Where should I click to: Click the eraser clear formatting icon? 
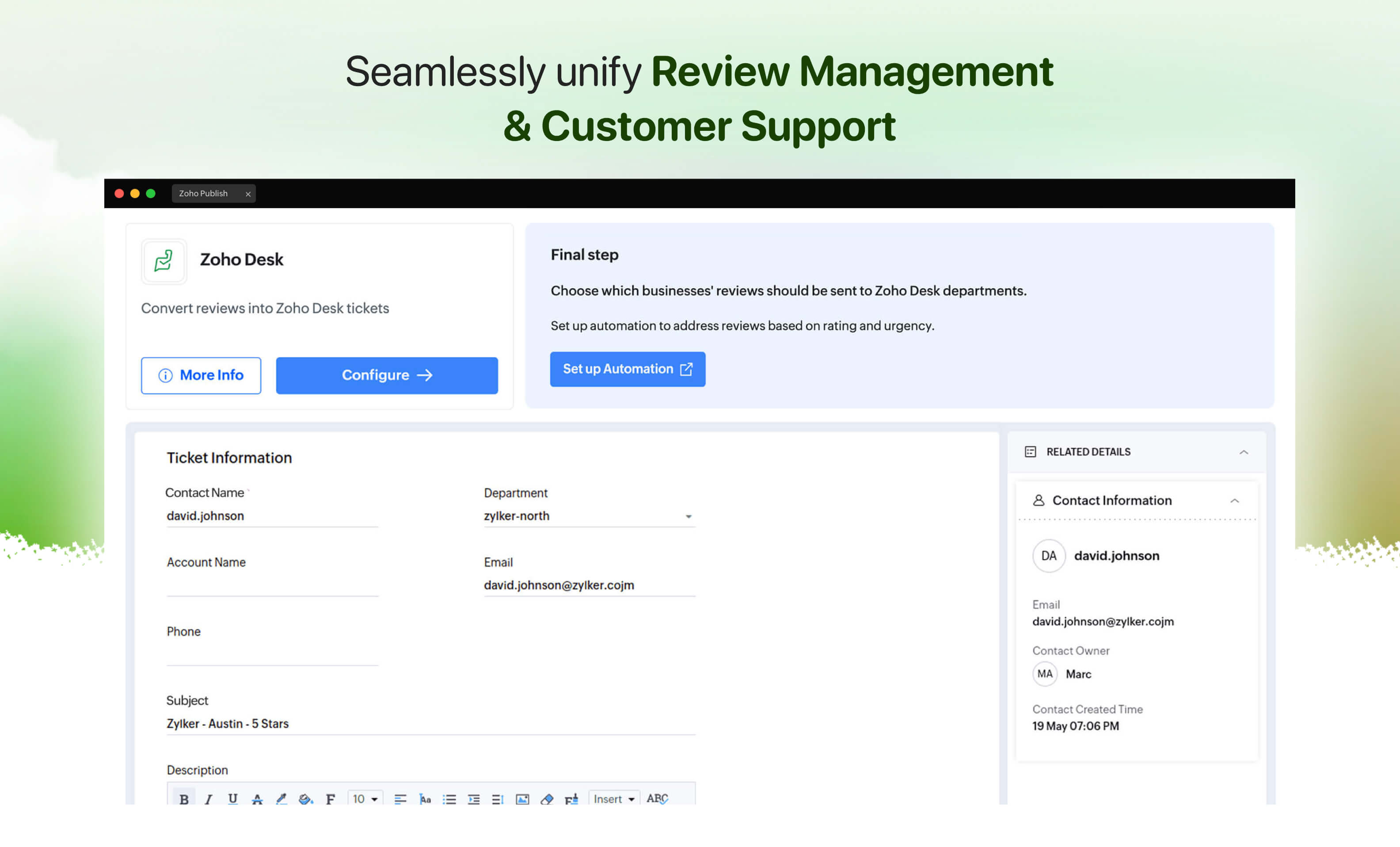point(547,799)
